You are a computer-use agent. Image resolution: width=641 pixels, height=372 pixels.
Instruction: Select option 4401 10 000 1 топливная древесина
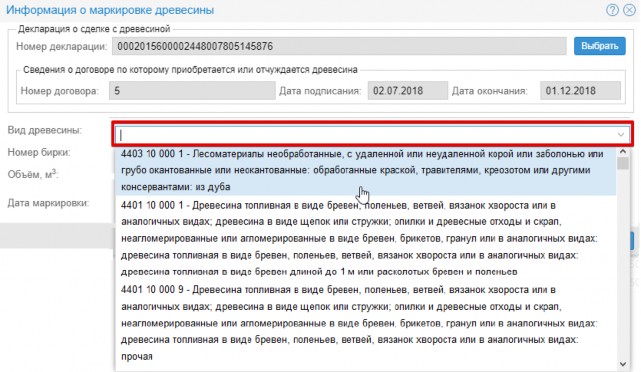(366, 238)
